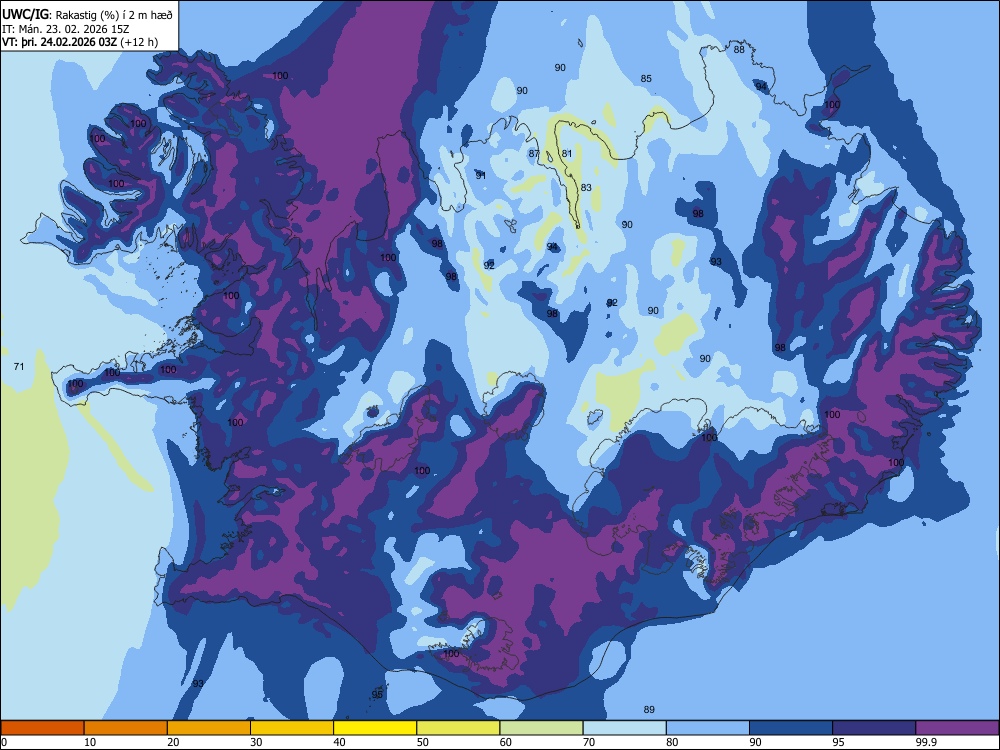Click the '91' humidity value on the map
Screen dimensions: 1000x750
[481, 175]
